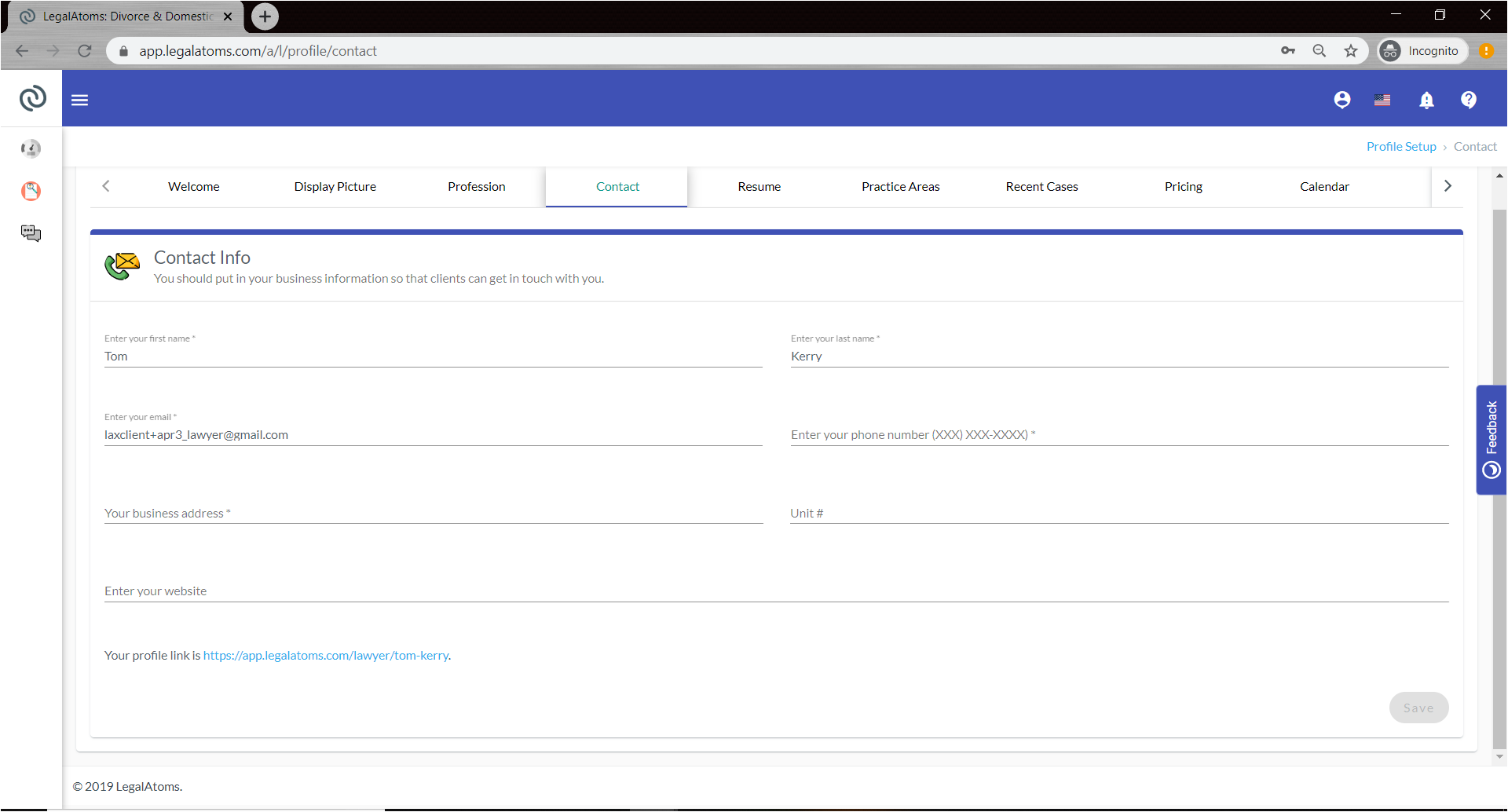Click the Profile Setup breadcrumb link
Screen dimensions: 1508x812
[1401, 147]
